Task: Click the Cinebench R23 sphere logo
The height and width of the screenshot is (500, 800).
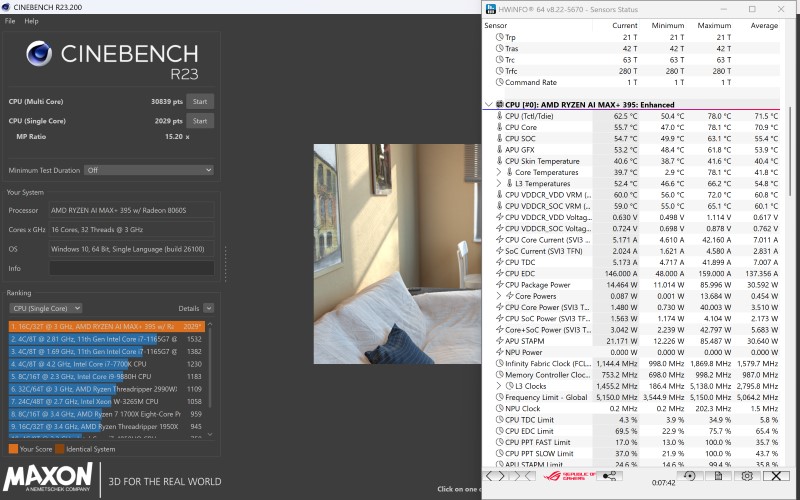Action: pyautogui.click(x=39, y=54)
